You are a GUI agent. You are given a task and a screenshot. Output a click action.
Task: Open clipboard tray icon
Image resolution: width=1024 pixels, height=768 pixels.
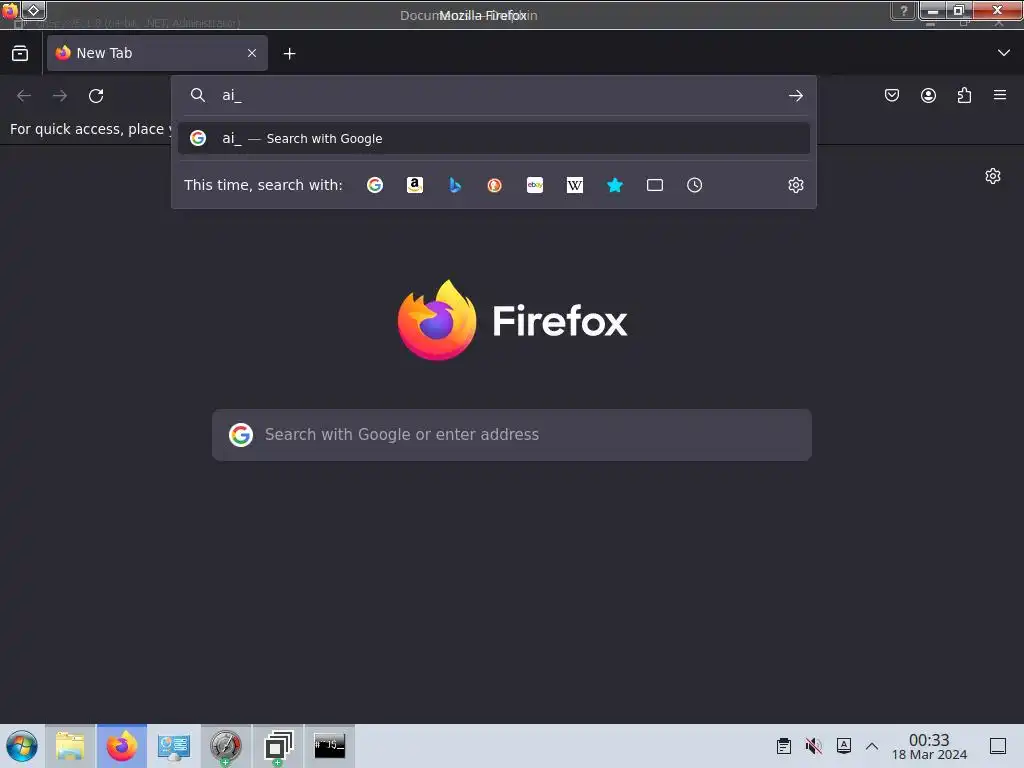click(x=784, y=746)
